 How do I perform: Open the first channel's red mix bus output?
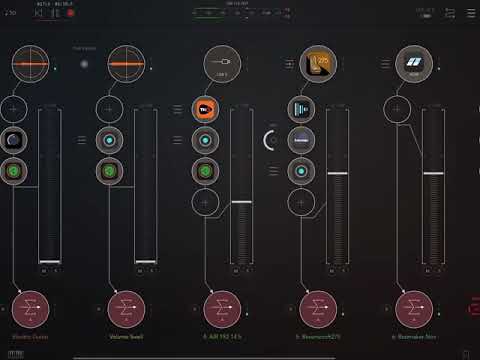pos(30,309)
